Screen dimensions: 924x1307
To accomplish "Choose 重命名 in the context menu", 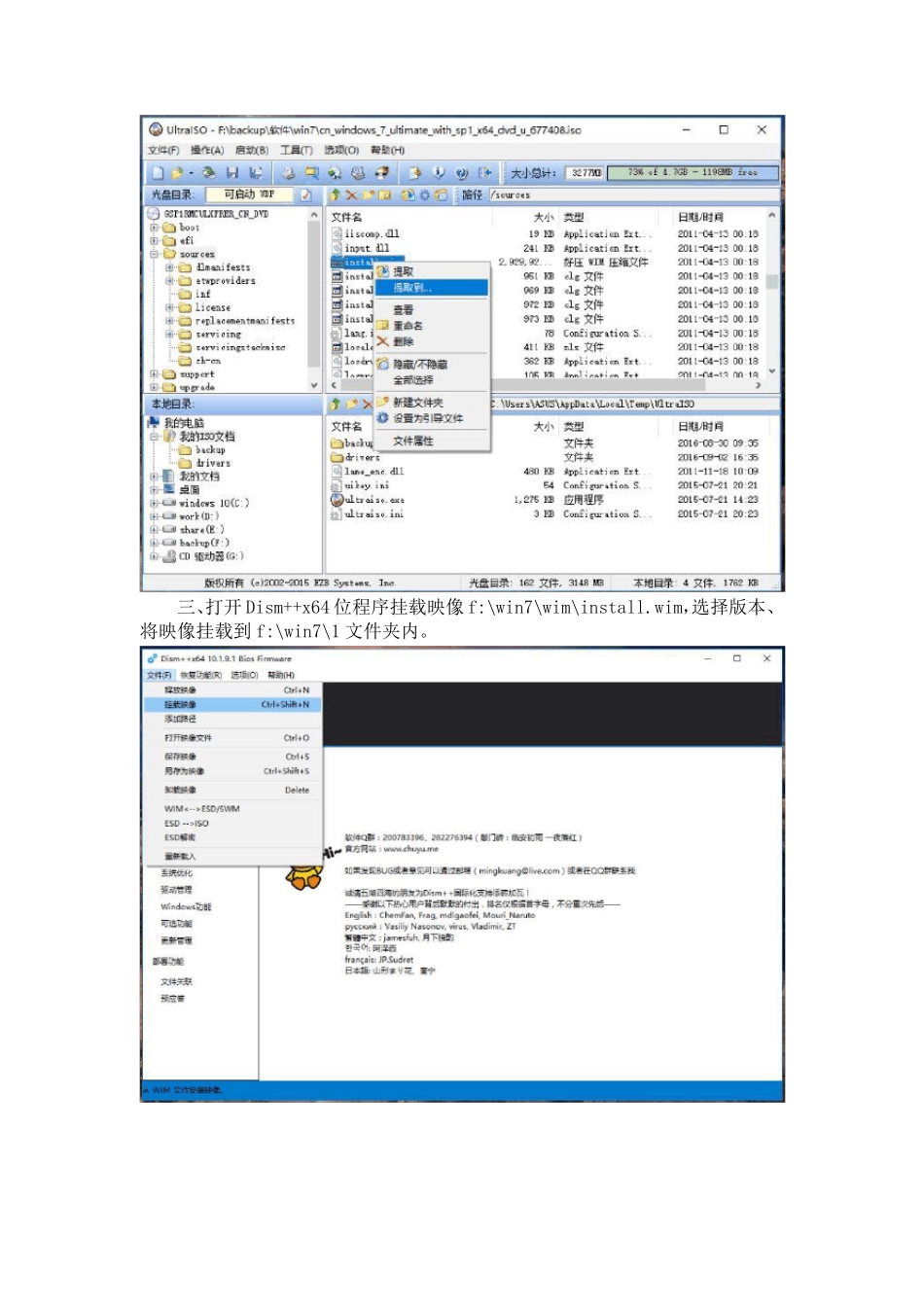I will pos(431,326).
